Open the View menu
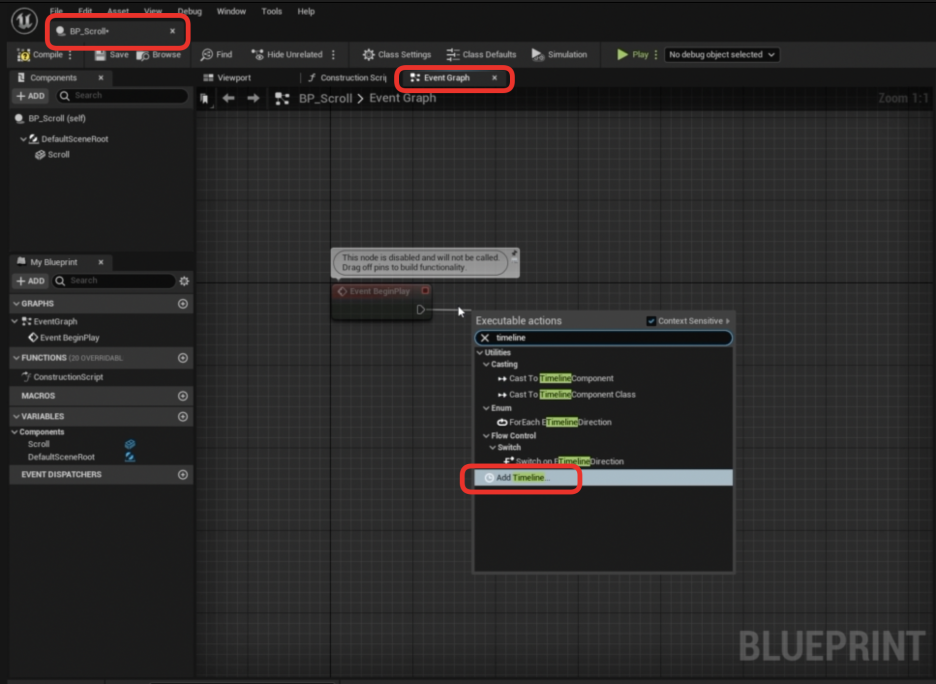Viewport: 936px width, 684px height. pyautogui.click(x=153, y=11)
